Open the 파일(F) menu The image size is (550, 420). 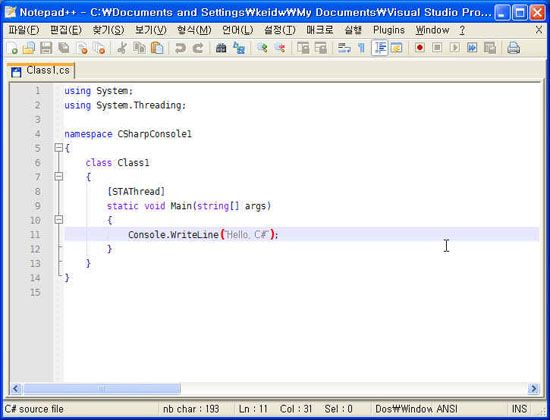tap(24, 30)
